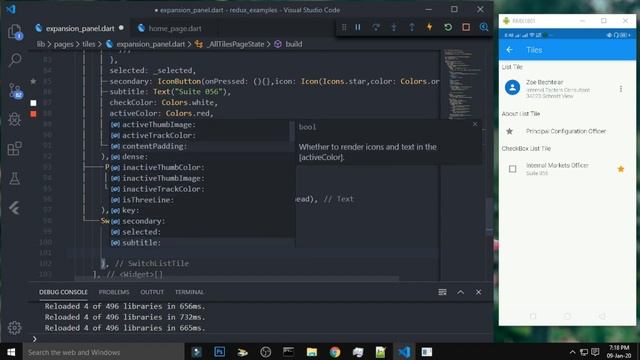Grab the debug toolbar drag handle

pyautogui.click(x=344, y=27)
